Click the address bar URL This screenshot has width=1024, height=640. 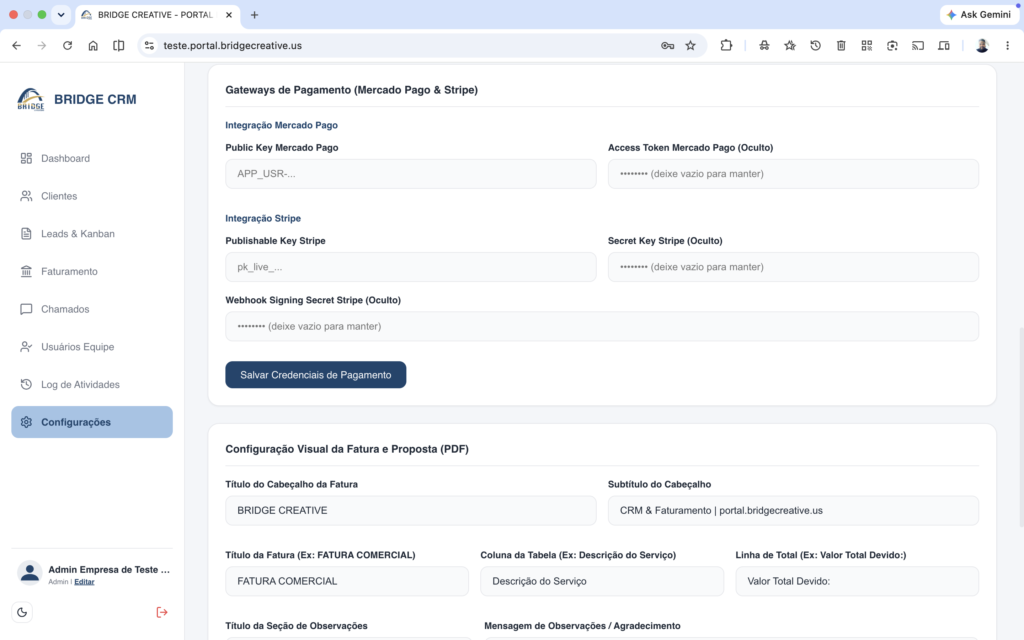tap(232, 46)
